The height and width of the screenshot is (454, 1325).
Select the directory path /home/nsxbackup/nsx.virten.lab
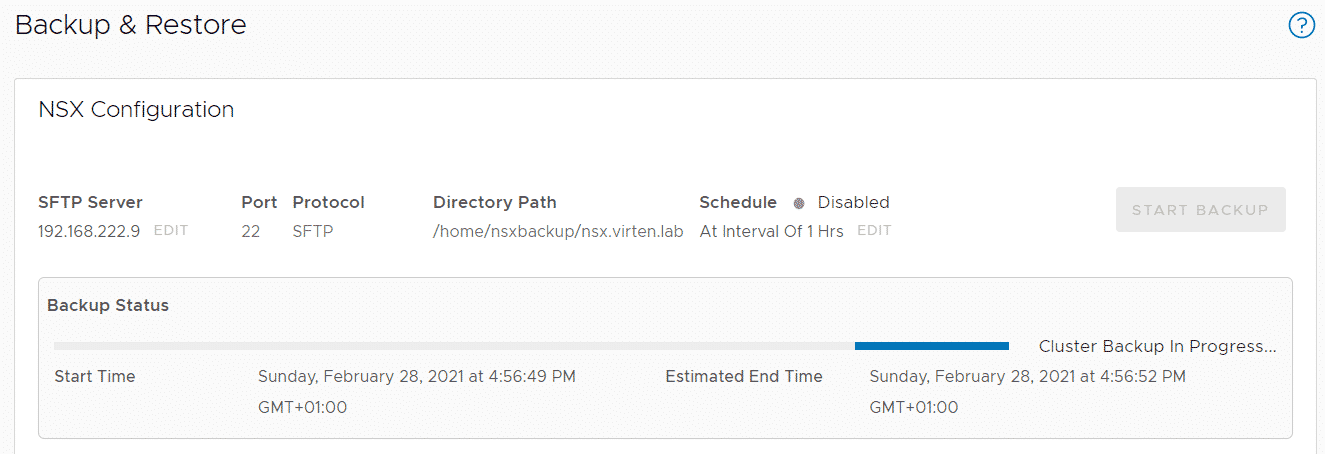point(558,231)
